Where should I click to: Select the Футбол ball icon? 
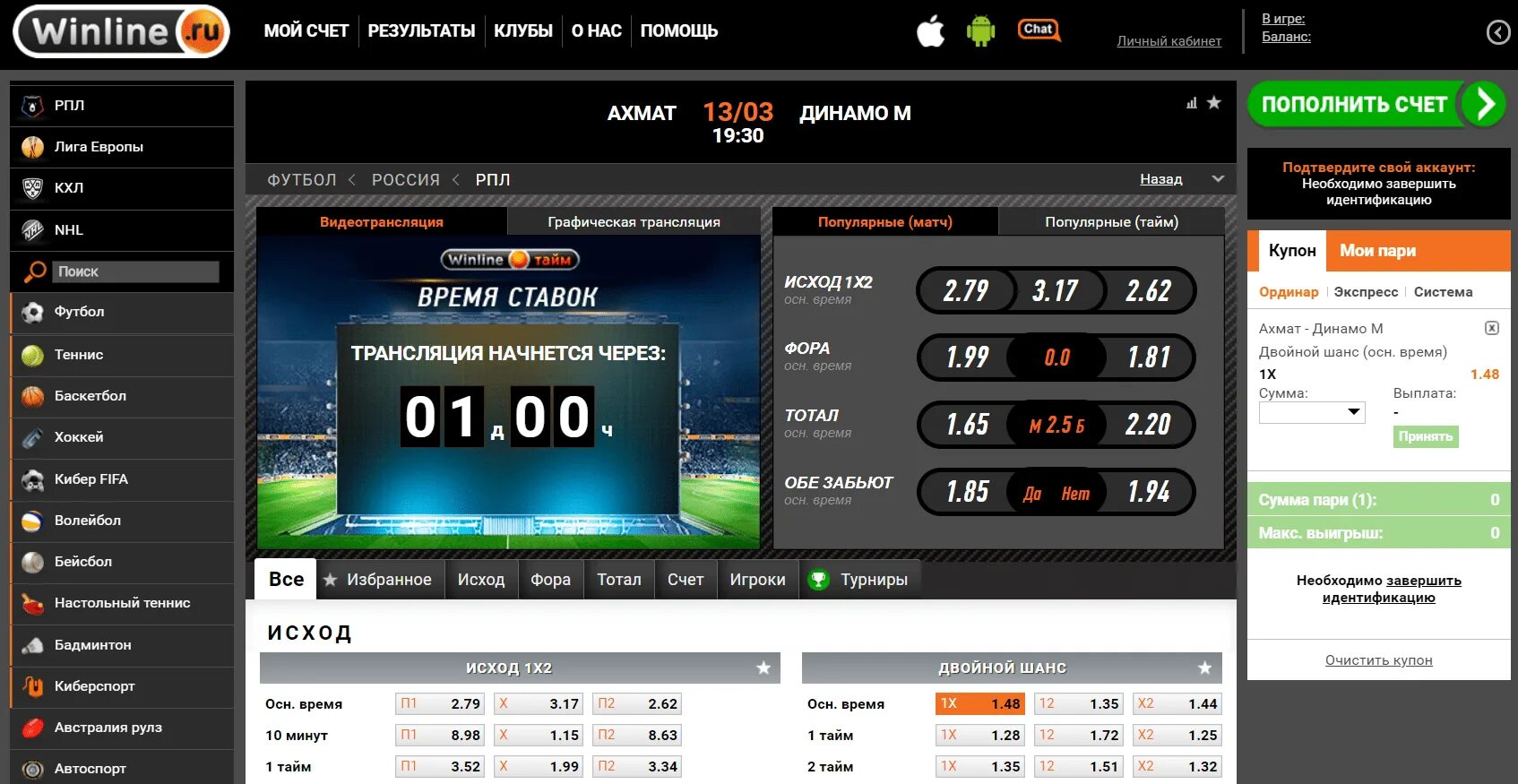(x=33, y=312)
